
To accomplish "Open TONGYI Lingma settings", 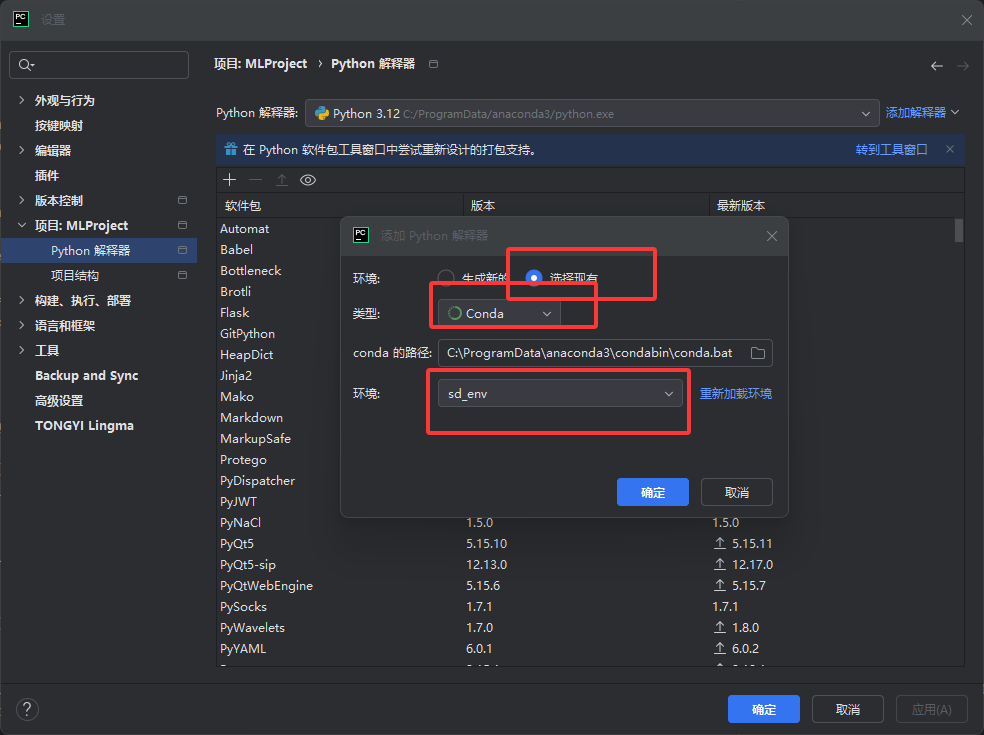I will (84, 426).
